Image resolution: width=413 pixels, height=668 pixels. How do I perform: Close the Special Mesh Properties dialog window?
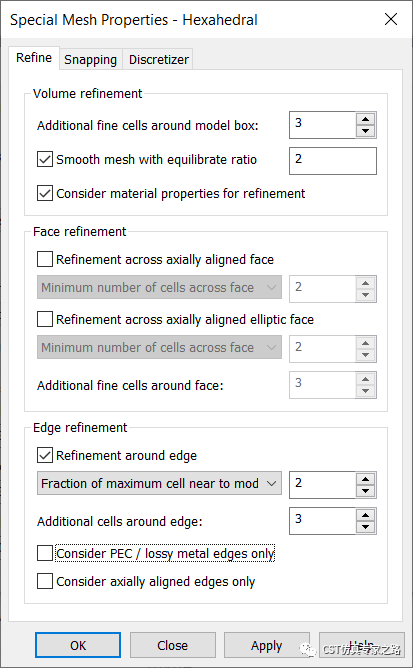point(391,19)
